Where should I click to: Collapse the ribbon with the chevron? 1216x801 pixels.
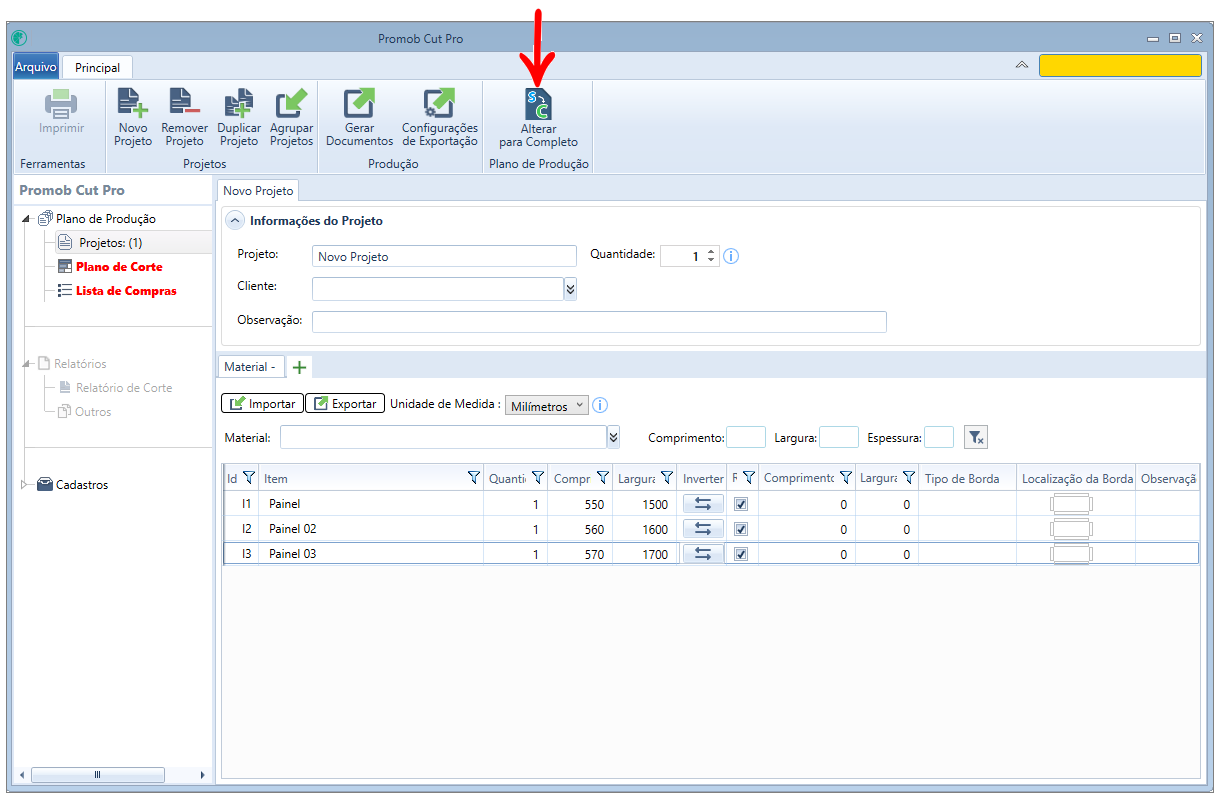point(1021,65)
